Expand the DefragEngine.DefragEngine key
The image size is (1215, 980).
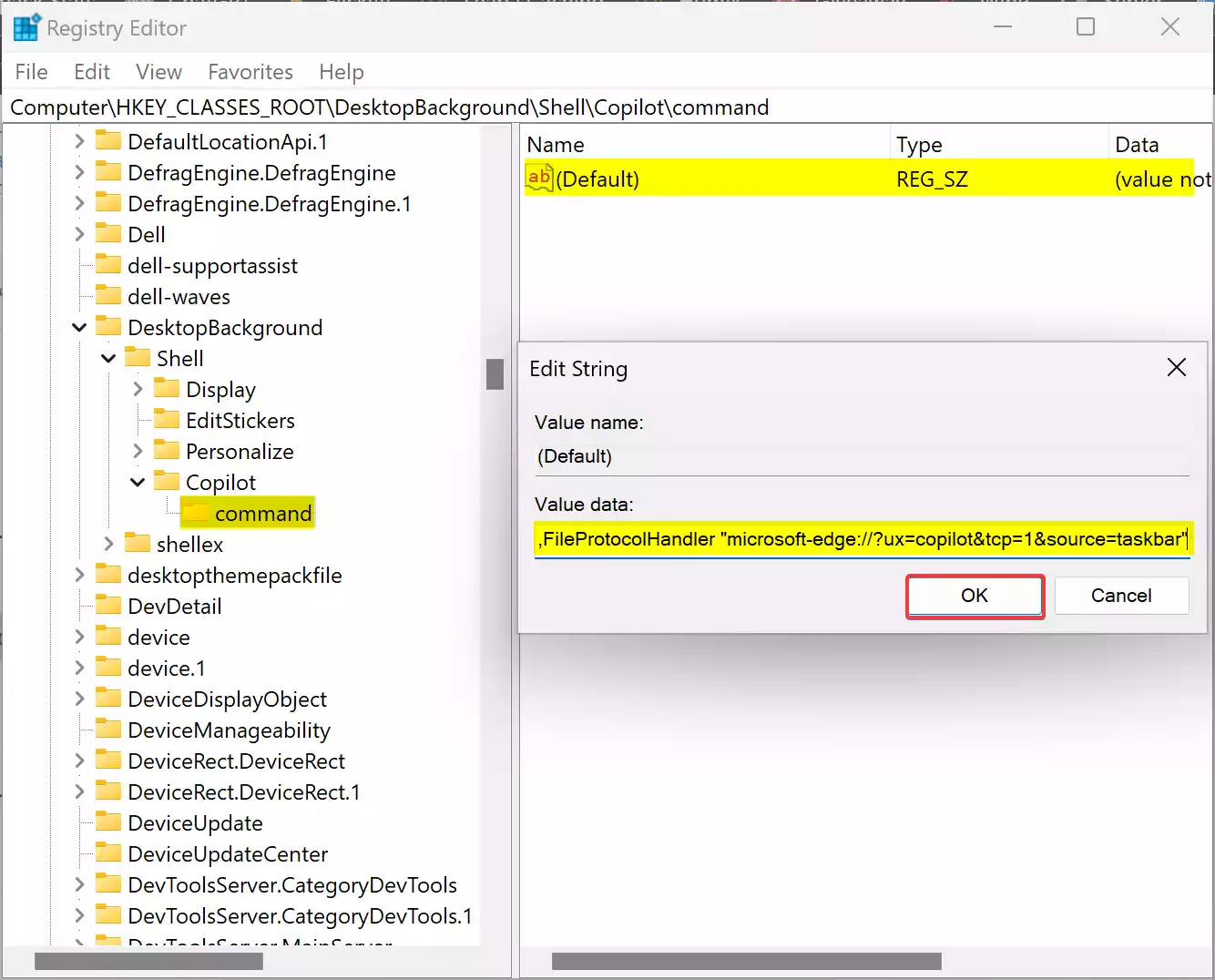(x=79, y=172)
